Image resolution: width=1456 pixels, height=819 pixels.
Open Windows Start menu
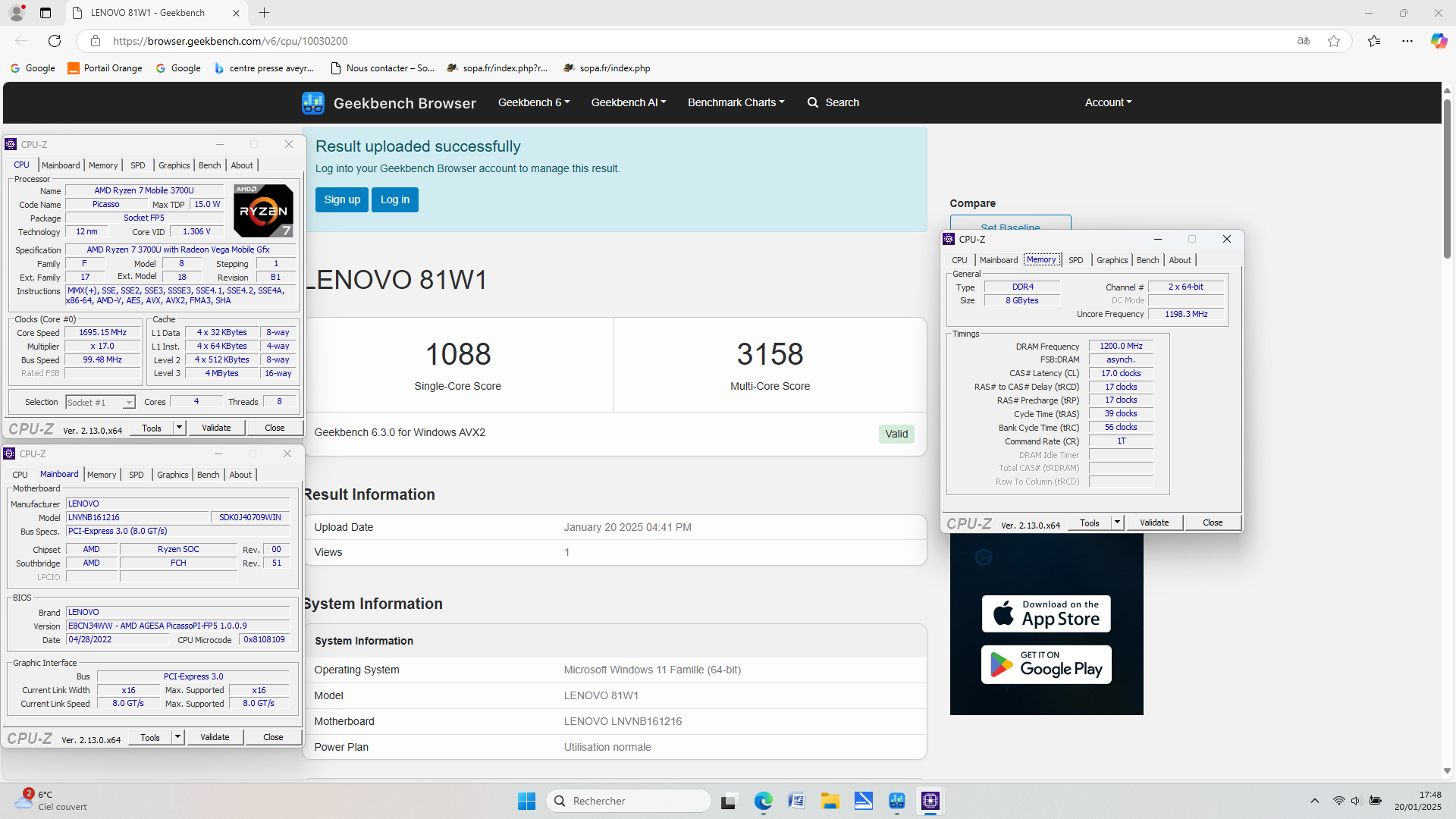point(526,801)
